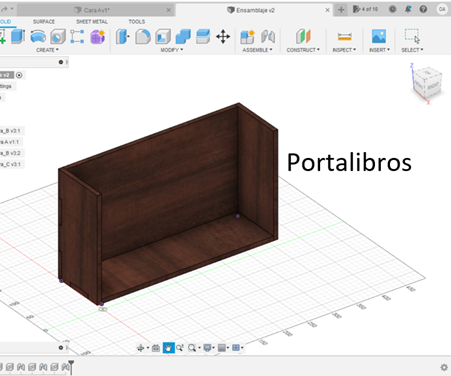This screenshot has width=451, height=376.
Task: Select the Offset Face tool
Action: point(203,36)
